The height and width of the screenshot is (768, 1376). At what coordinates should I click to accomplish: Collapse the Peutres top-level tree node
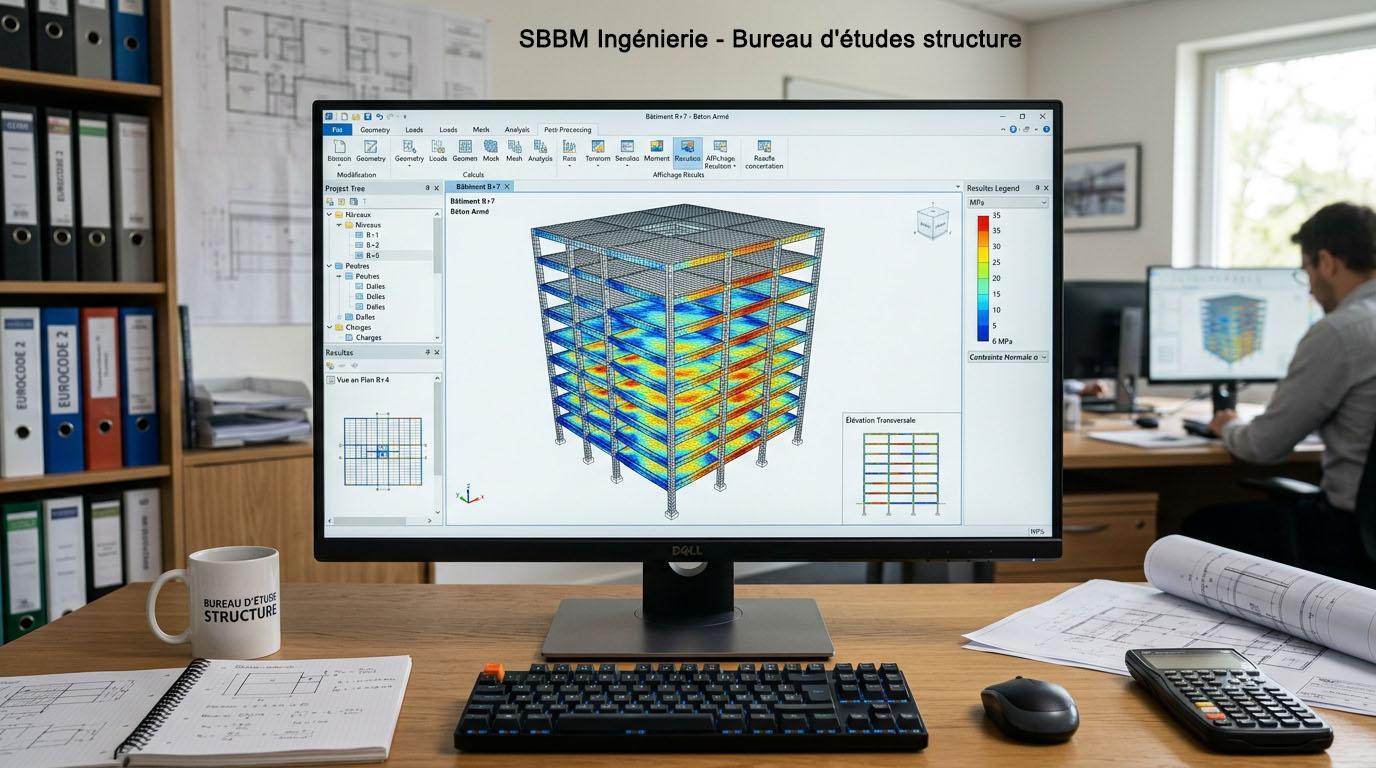pos(329,266)
